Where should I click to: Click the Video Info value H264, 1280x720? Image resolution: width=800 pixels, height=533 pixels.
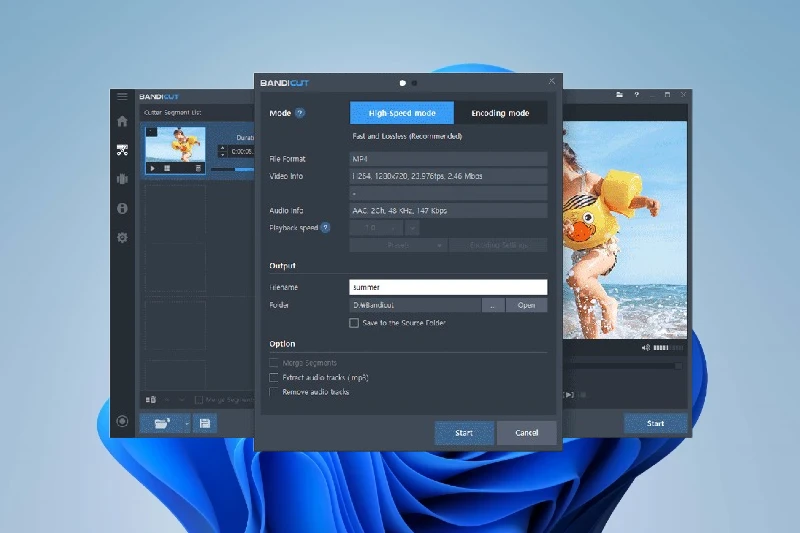point(448,176)
